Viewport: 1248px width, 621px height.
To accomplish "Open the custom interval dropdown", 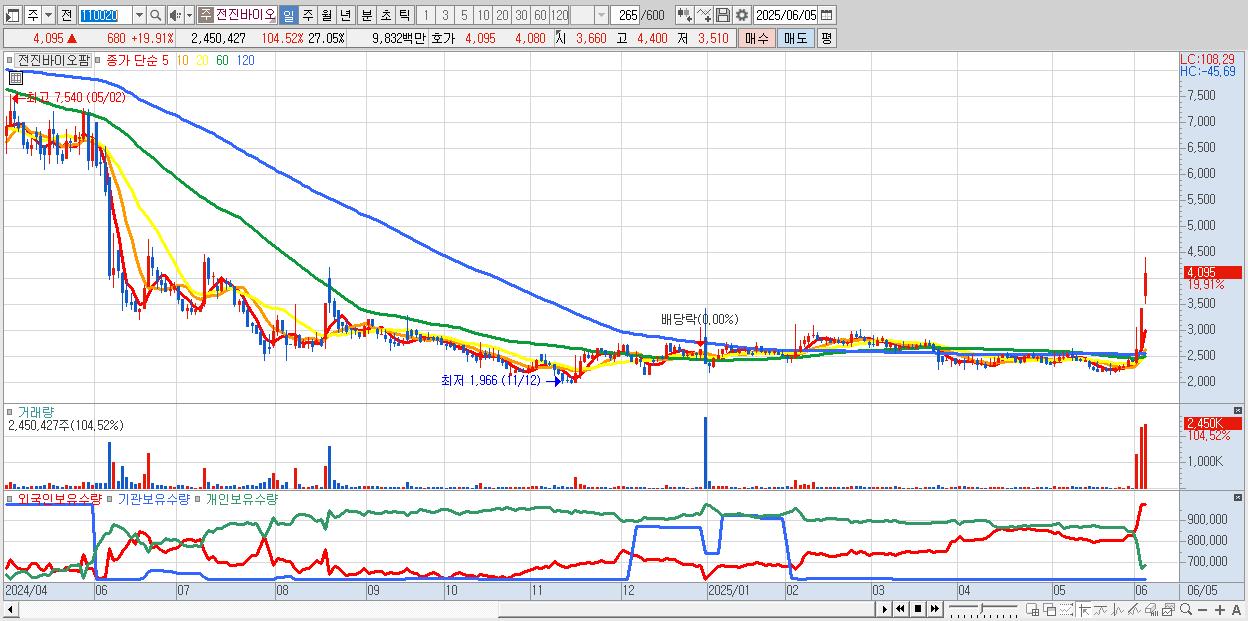I will (x=601, y=15).
